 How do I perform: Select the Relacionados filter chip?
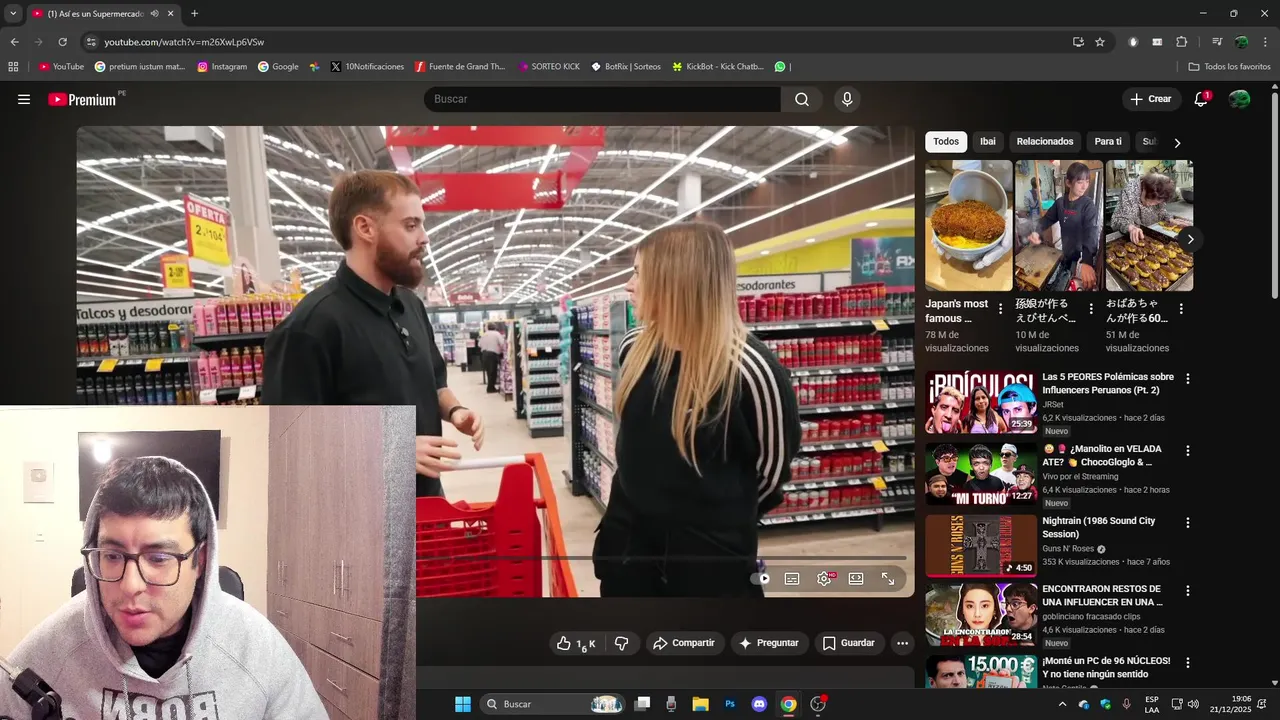(1045, 142)
